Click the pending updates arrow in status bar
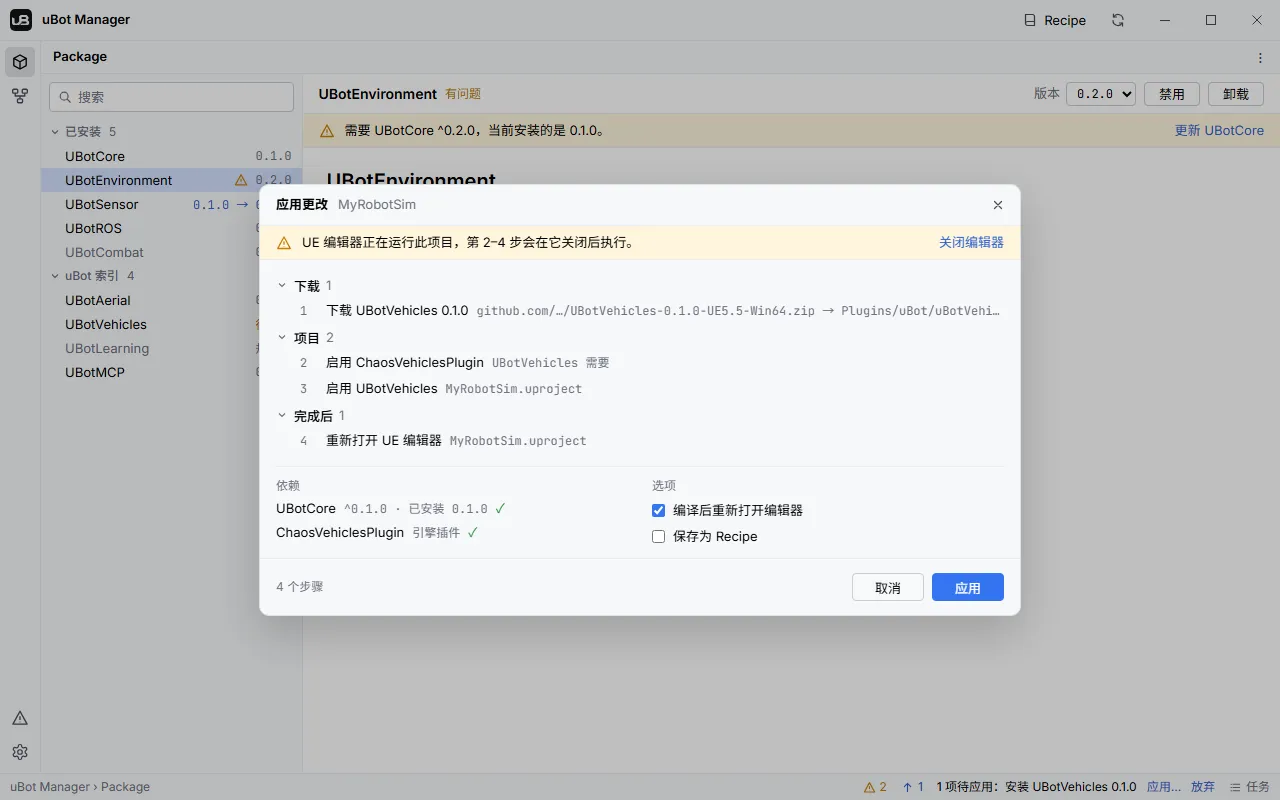Viewport: 1280px width, 800px height. 913,787
